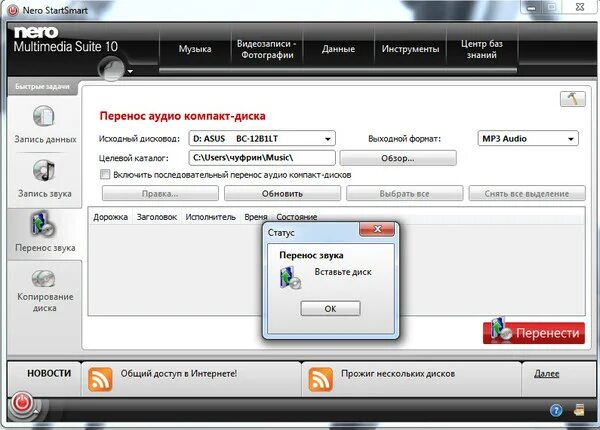Close the Nero StartSmart window

pos(580,7)
